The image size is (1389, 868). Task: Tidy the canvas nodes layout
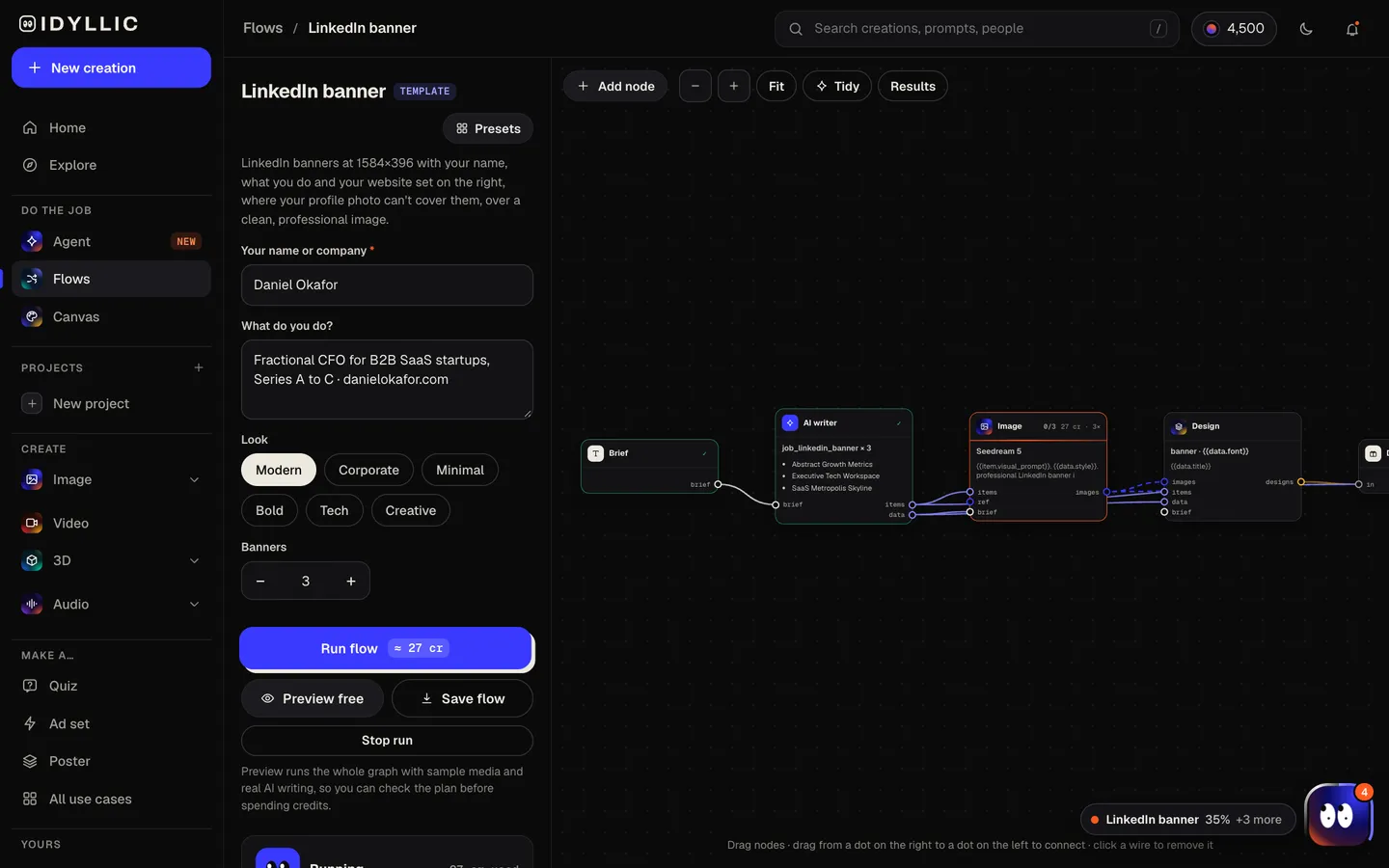837,86
